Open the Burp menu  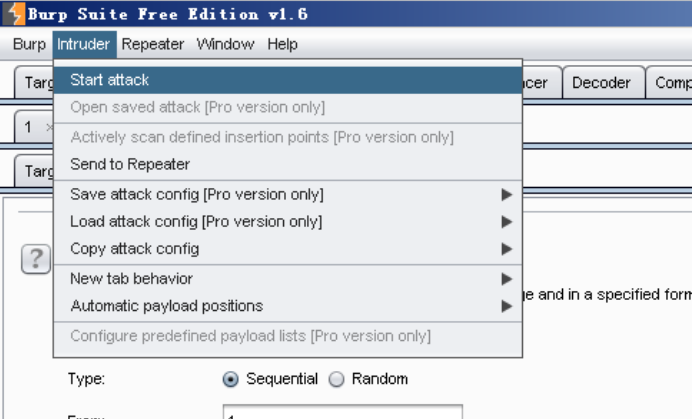coord(29,44)
